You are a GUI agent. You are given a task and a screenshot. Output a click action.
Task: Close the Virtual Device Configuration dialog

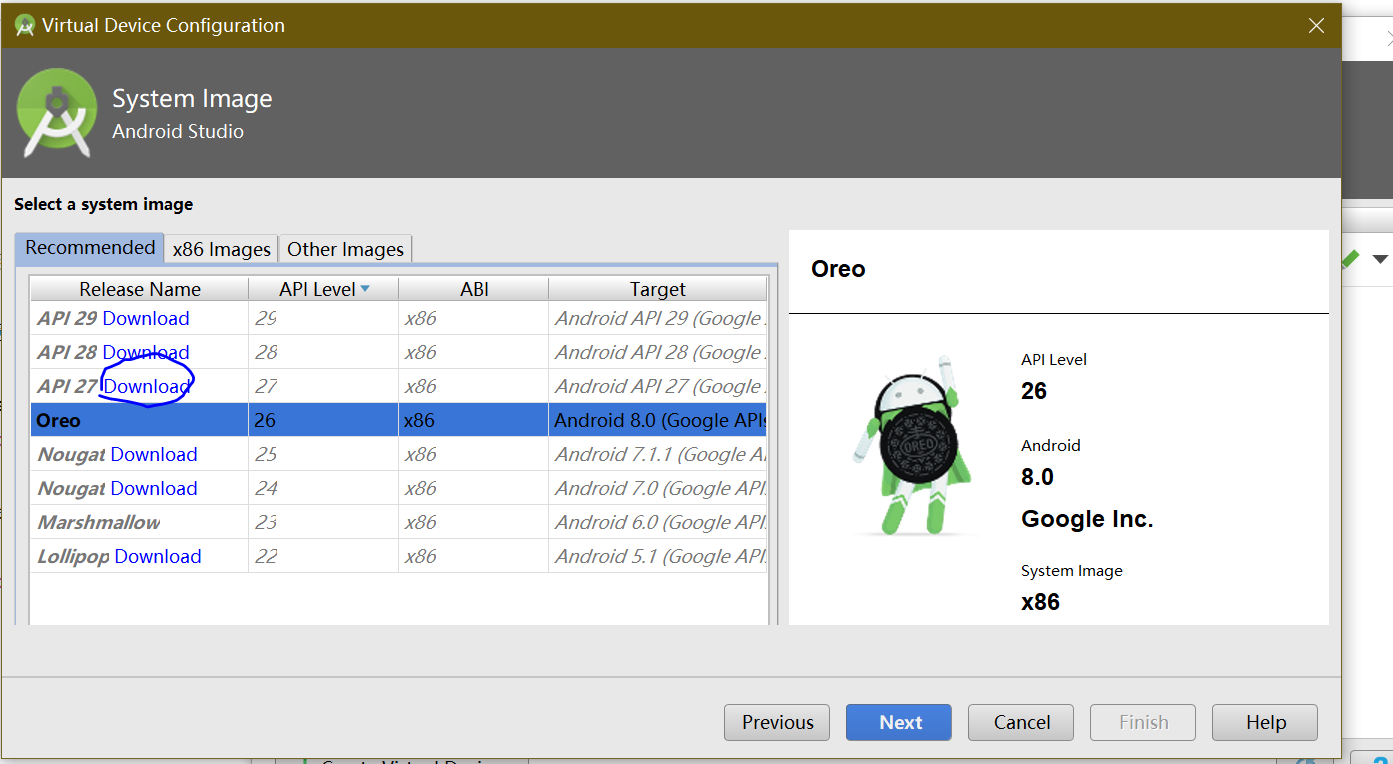1316,26
